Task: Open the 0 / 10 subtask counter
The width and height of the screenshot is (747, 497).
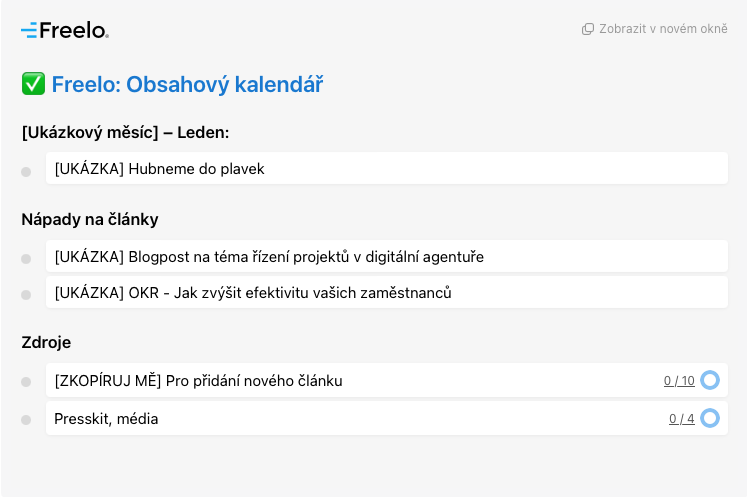Action: [x=679, y=381]
